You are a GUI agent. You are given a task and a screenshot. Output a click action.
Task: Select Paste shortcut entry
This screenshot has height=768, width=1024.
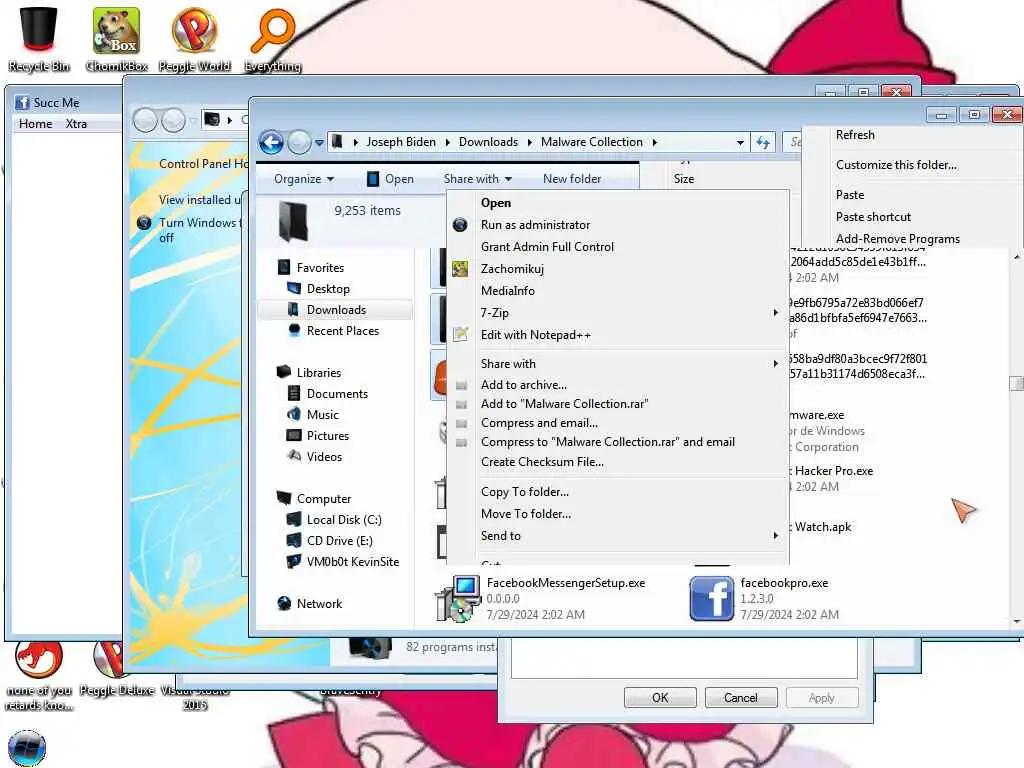(873, 217)
